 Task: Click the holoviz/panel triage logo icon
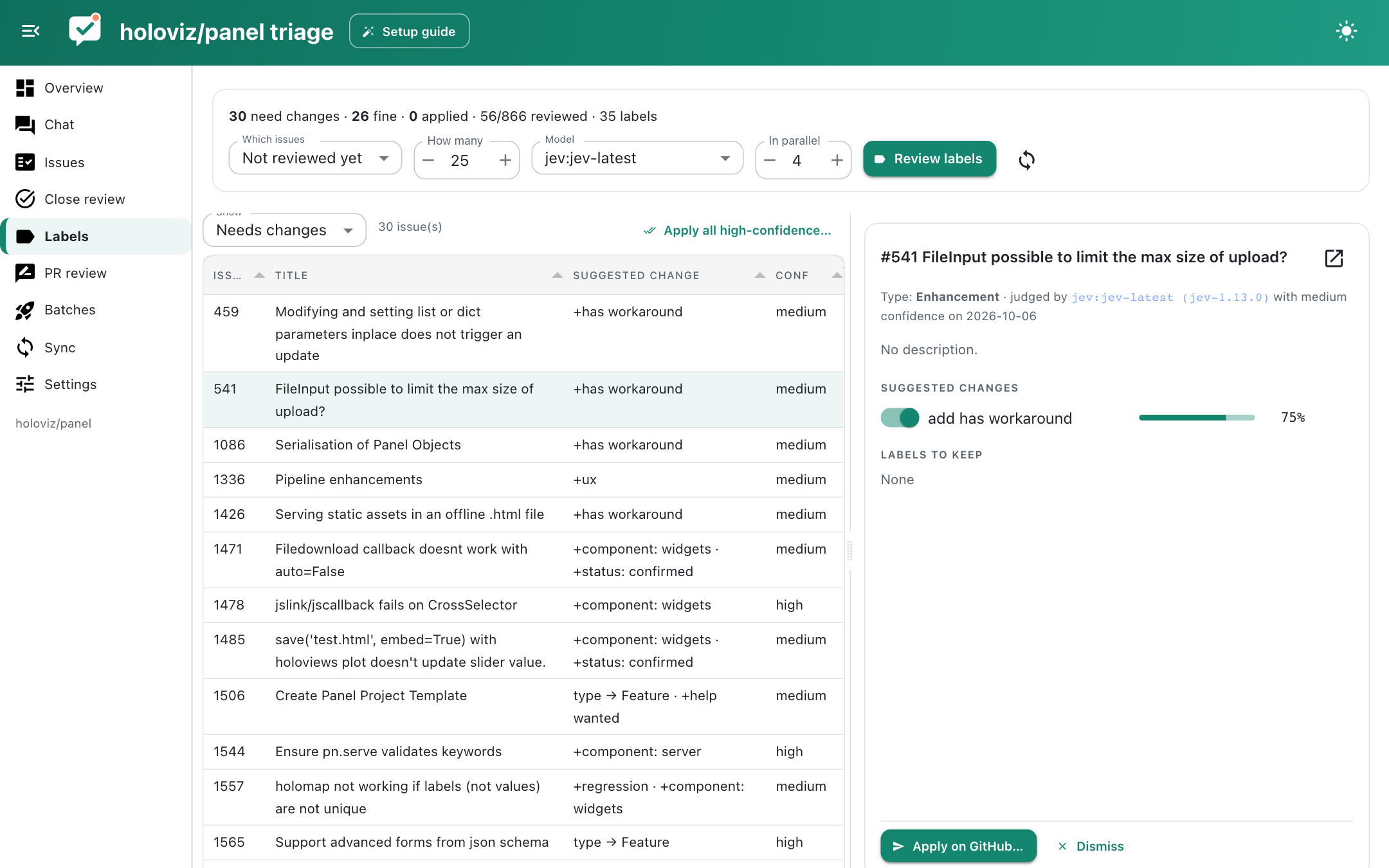tap(85, 30)
